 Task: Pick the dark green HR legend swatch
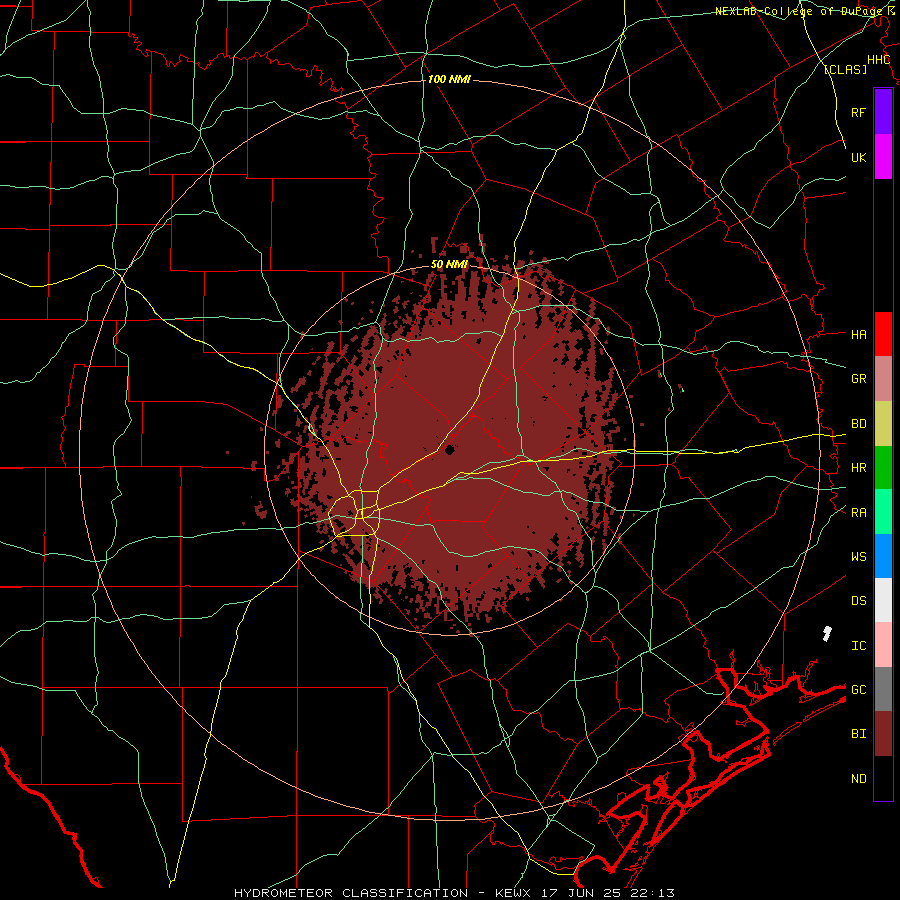pyautogui.click(x=883, y=468)
